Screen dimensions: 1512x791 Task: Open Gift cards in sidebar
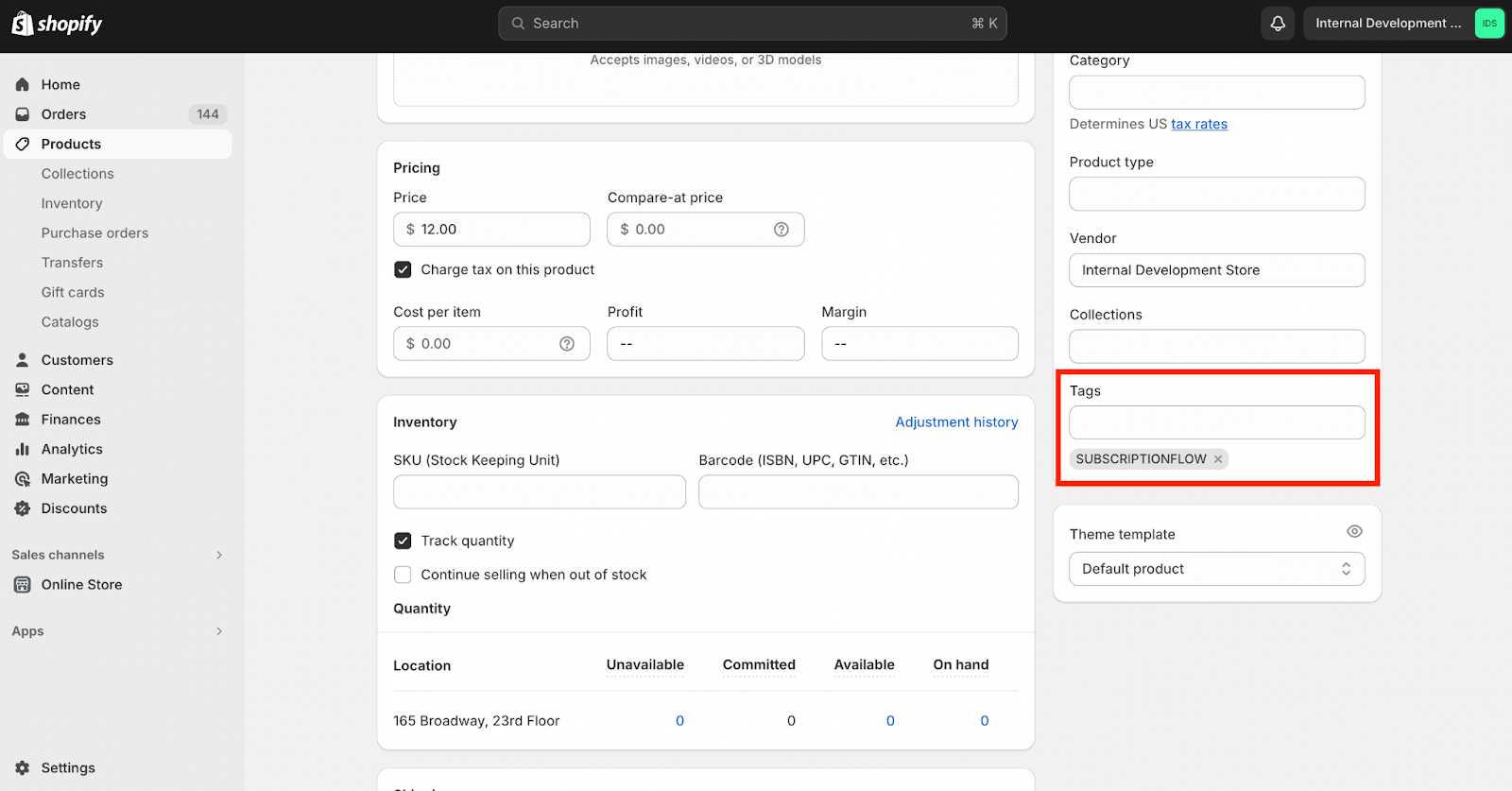click(x=73, y=293)
